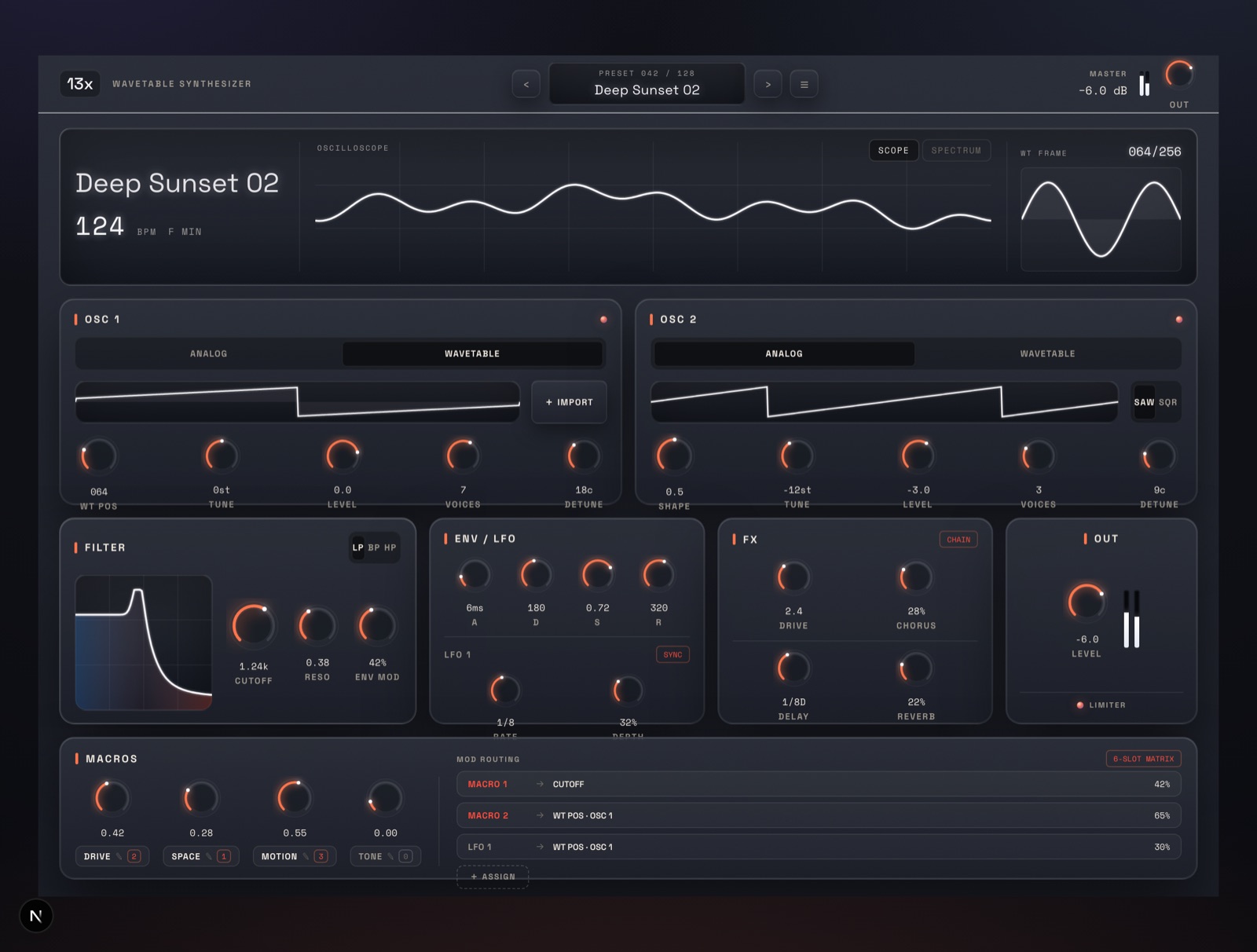1257x952 pixels.
Task: Click the pencil icon on TONE macro
Action: [390, 856]
